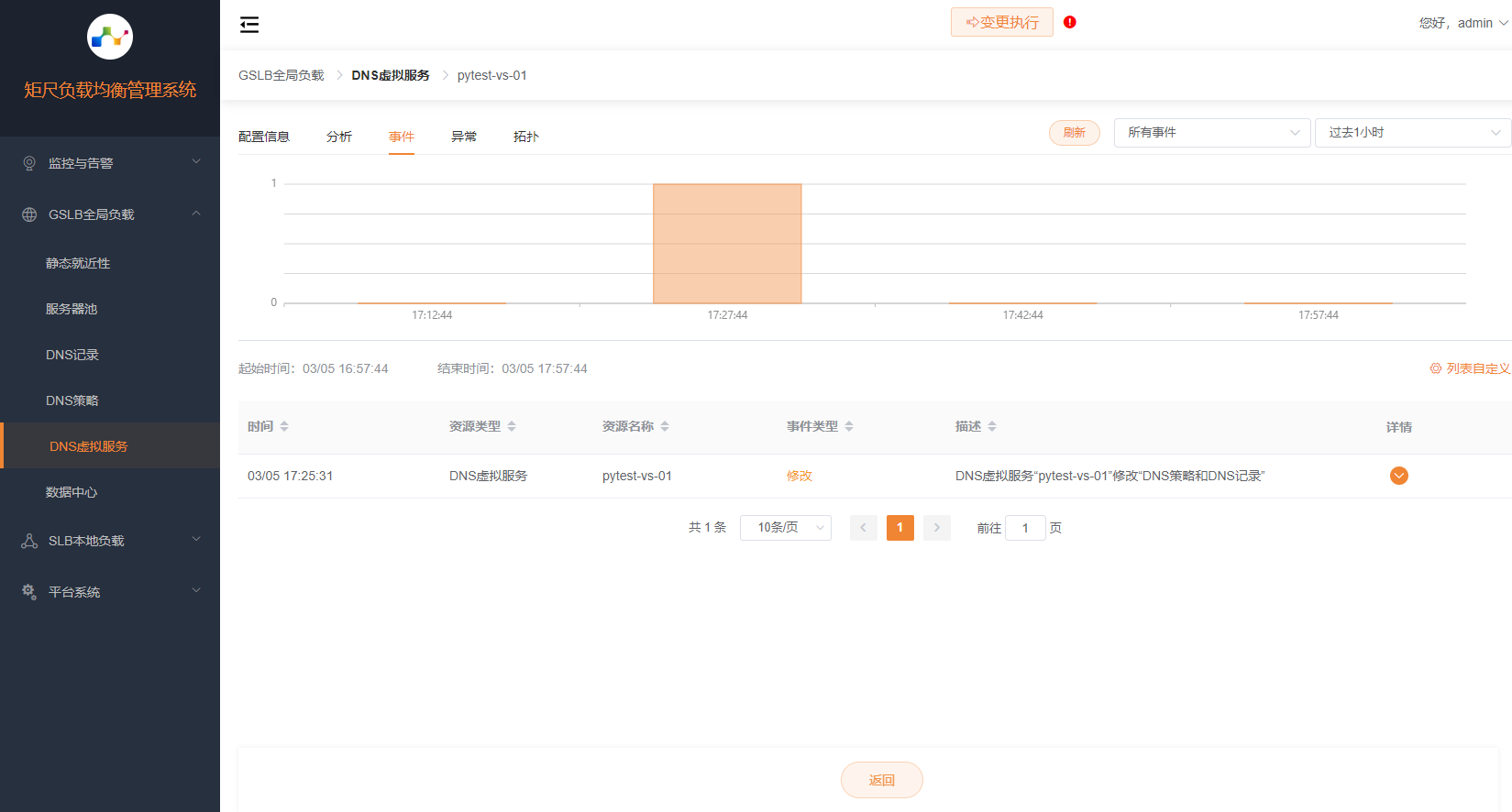Open the 所有事件 filter dropdown
Viewport: 1512px width, 812px height.
coord(1211,133)
